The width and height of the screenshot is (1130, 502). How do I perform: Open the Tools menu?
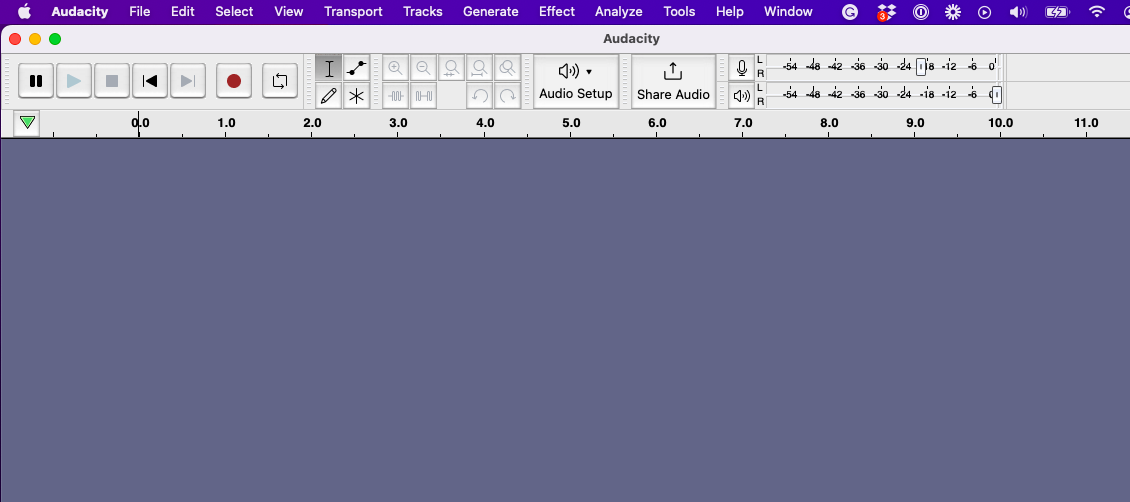pyautogui.click(x=680, y=12)
